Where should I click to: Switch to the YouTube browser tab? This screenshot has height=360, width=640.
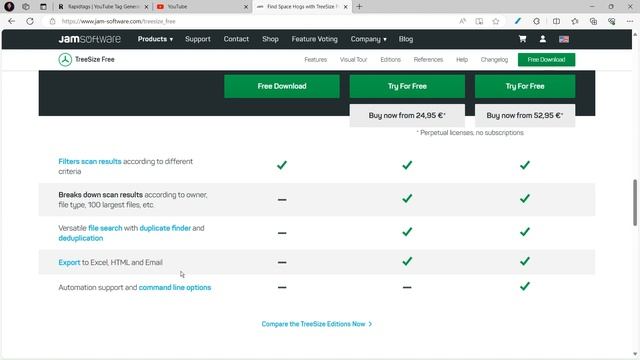202,7
